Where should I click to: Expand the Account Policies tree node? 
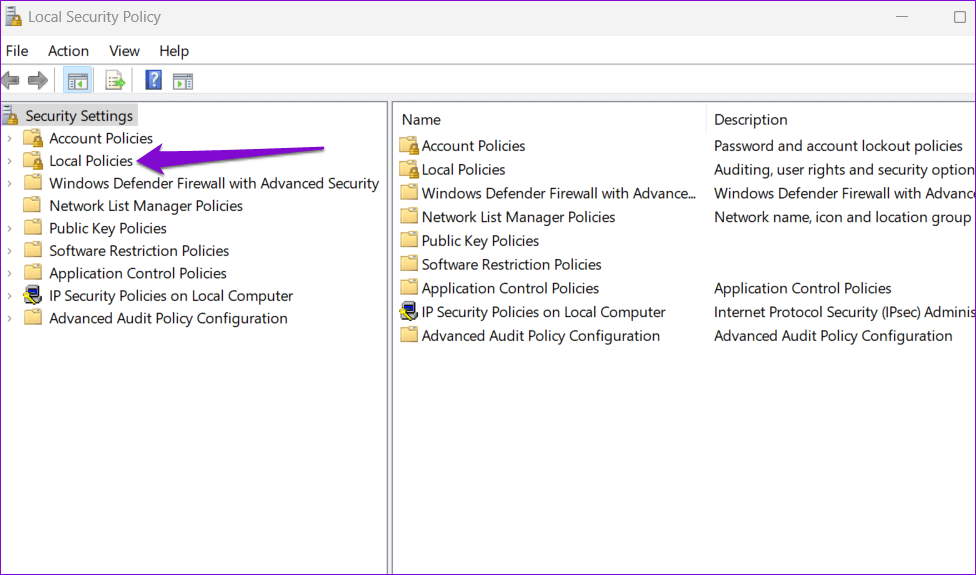(9, 138)
